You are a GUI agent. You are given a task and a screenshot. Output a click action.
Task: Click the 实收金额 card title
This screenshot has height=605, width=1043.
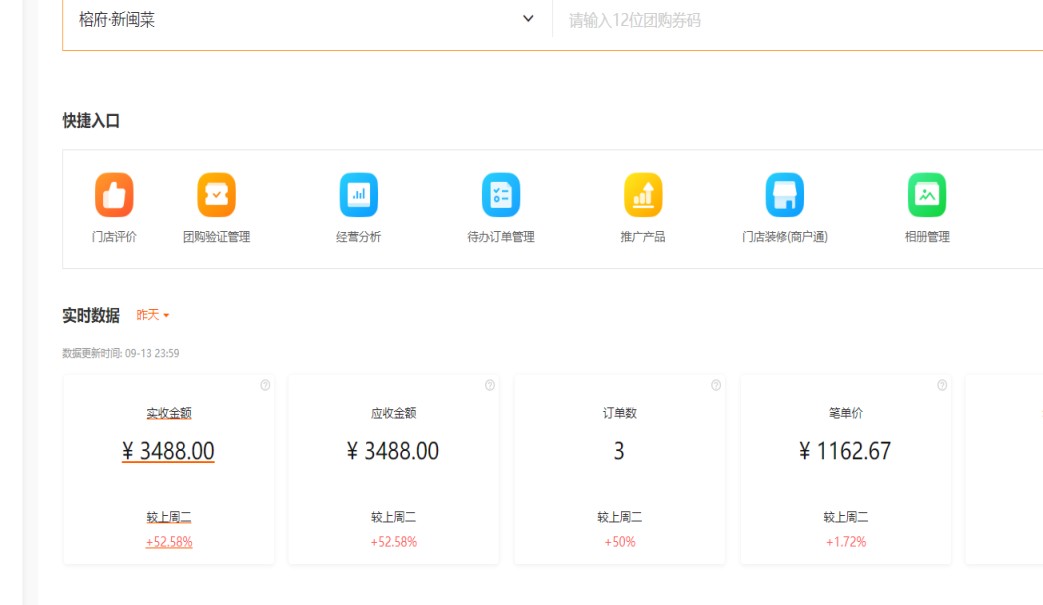click(169, 413)
